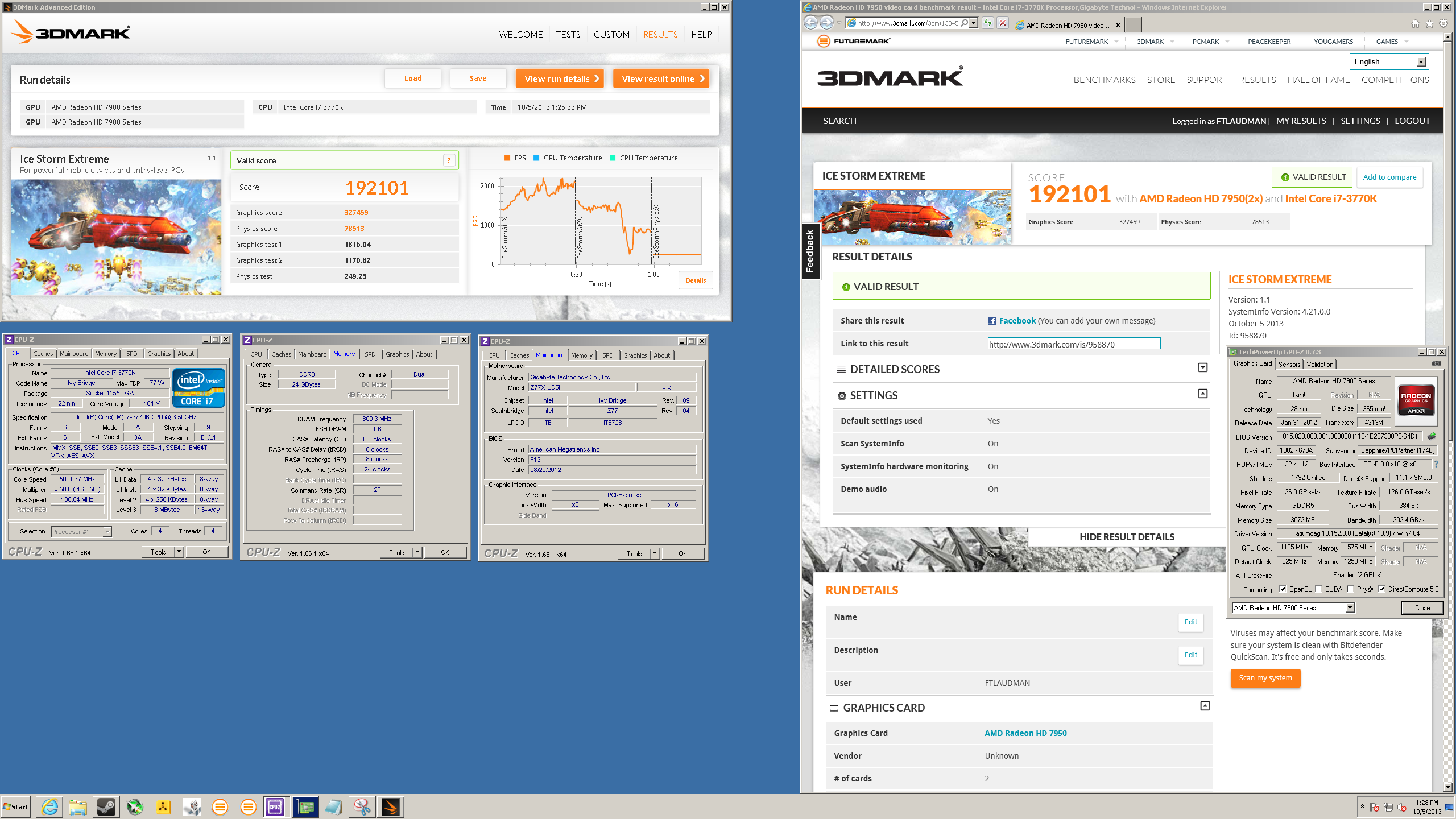Open the Caches tab in the CPU-Z CPU-tab window

43,354
